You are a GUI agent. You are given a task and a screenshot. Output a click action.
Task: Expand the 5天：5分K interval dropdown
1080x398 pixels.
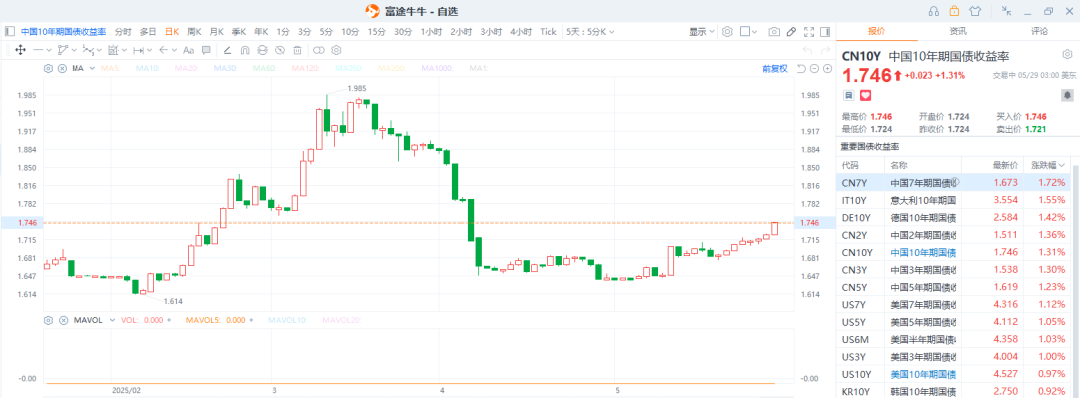(590, 32)
